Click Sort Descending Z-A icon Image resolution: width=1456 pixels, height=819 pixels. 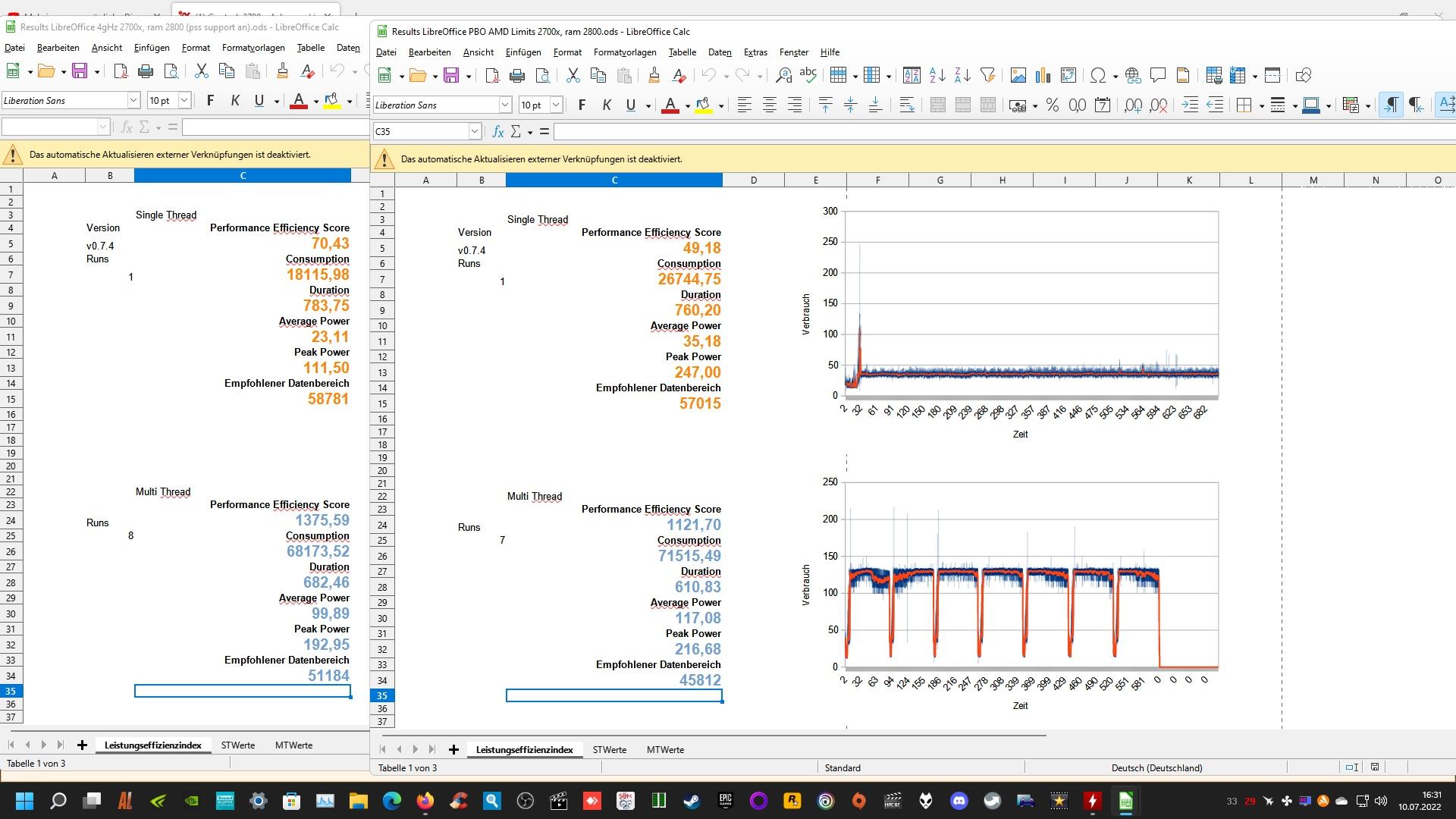[962, 75]
